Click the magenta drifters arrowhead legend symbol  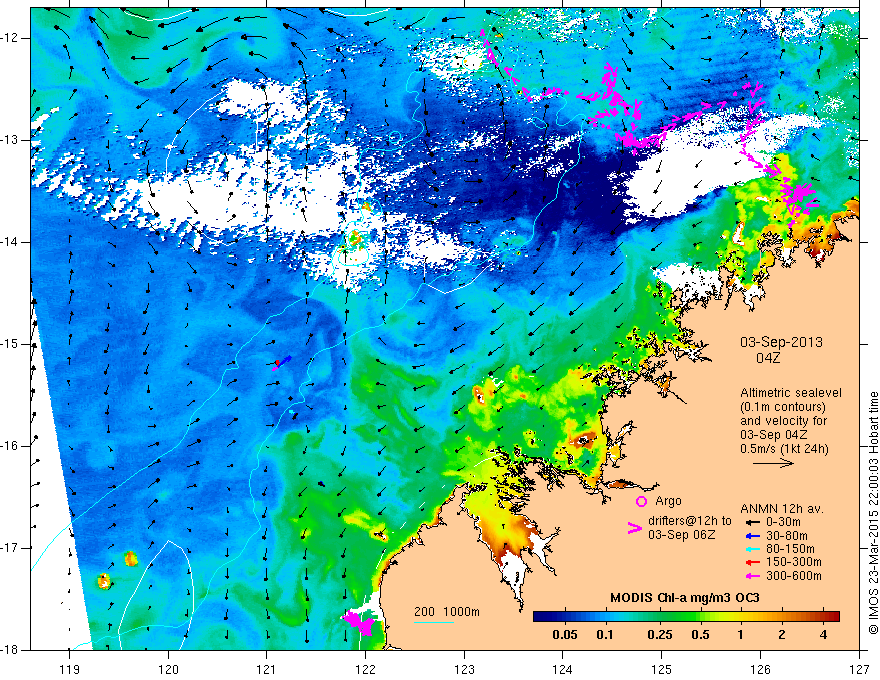pos(634,528)
